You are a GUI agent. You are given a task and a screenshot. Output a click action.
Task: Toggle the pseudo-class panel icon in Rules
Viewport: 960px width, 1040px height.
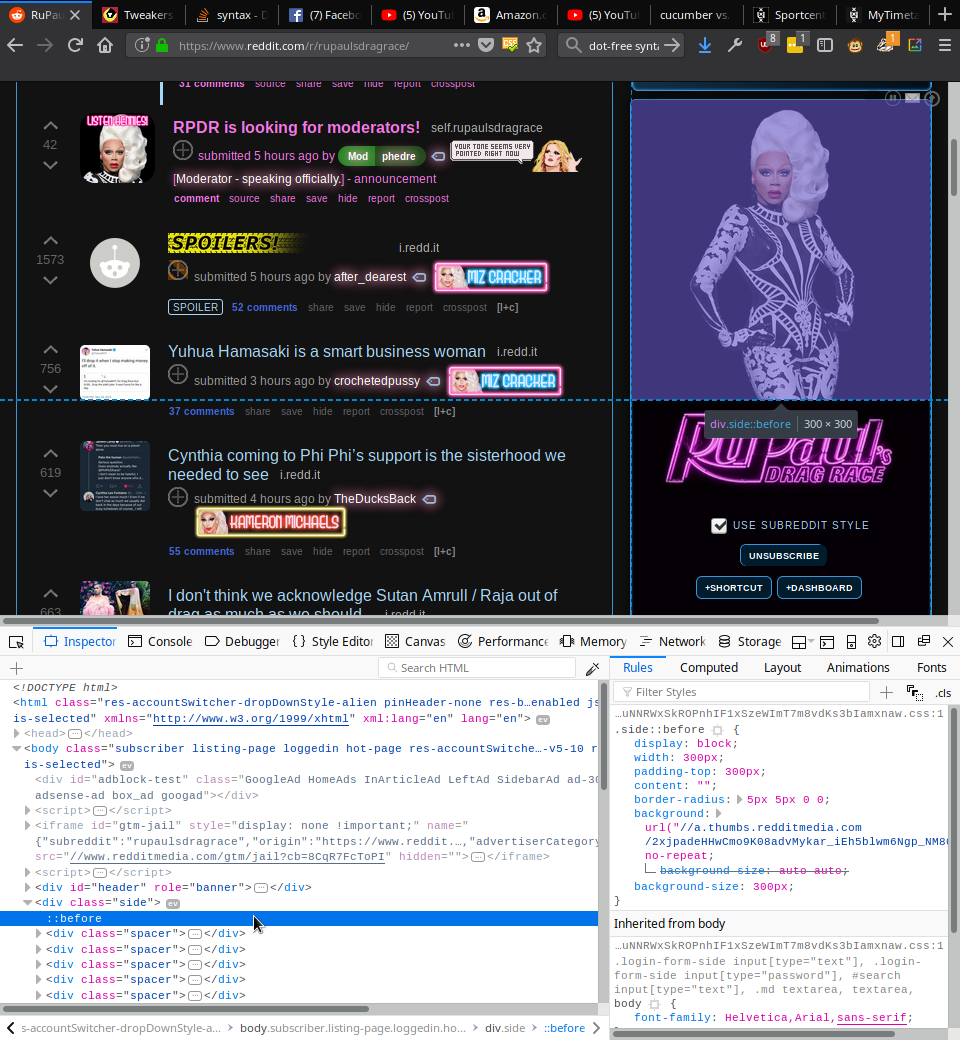914,692
